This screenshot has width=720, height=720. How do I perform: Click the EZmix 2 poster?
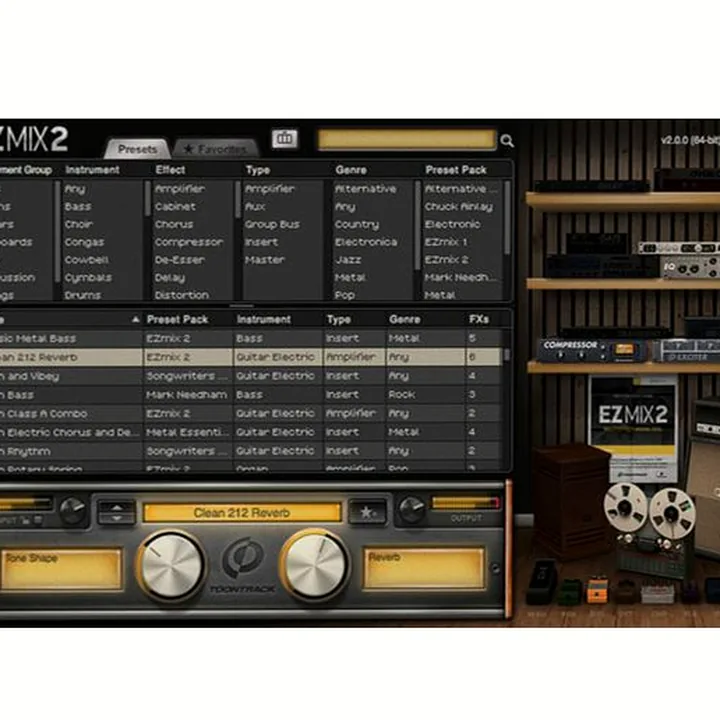pyautogui.click(x=633, y=428)
